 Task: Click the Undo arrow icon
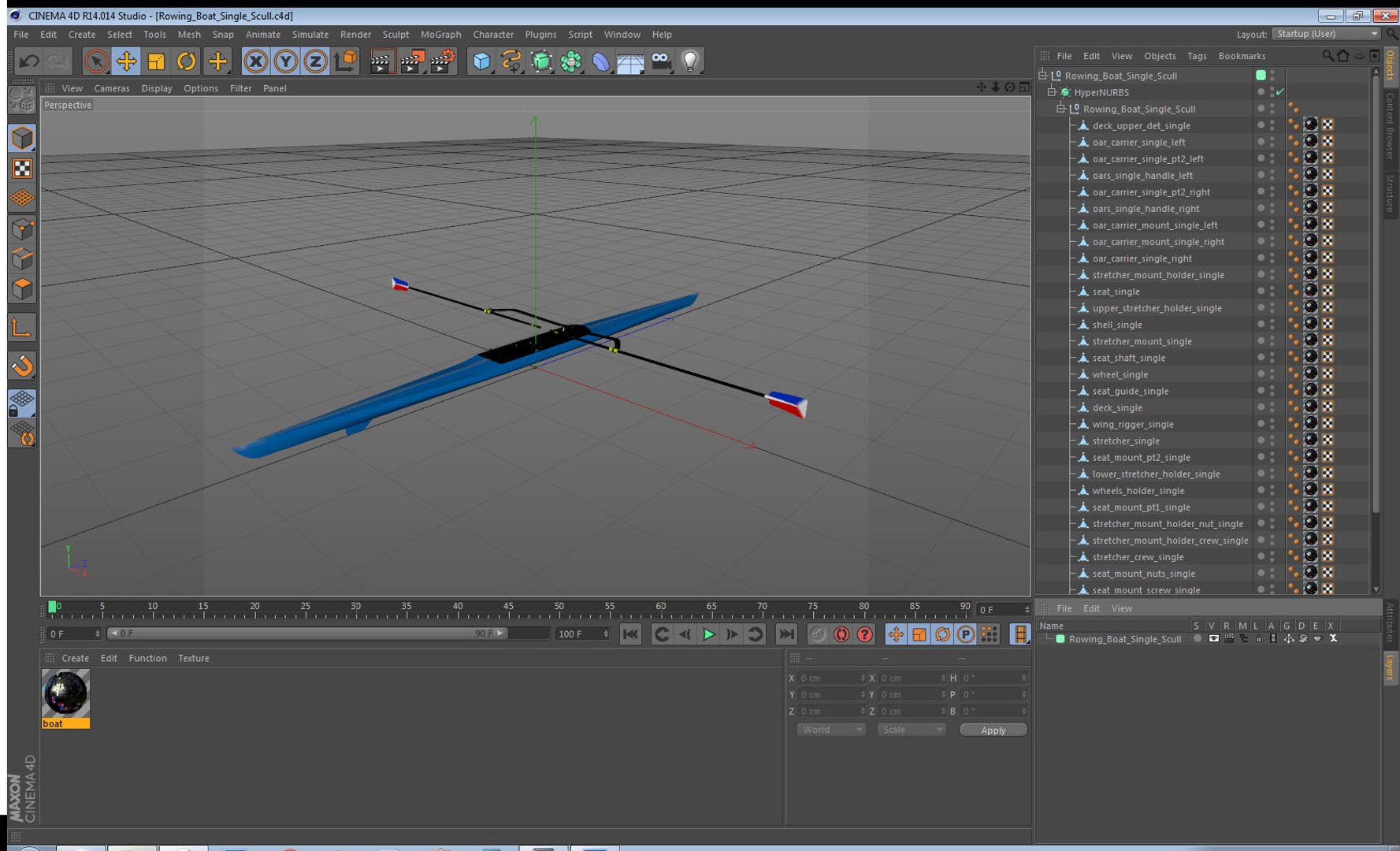point(29,61)
